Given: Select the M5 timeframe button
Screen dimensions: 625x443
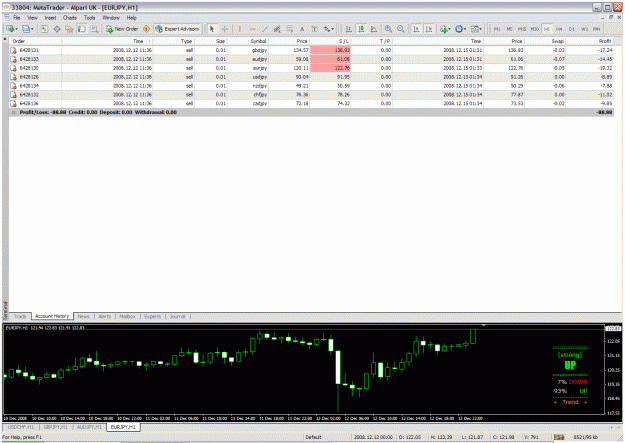Looking at the screenshot, I should (x=509, y=29).
